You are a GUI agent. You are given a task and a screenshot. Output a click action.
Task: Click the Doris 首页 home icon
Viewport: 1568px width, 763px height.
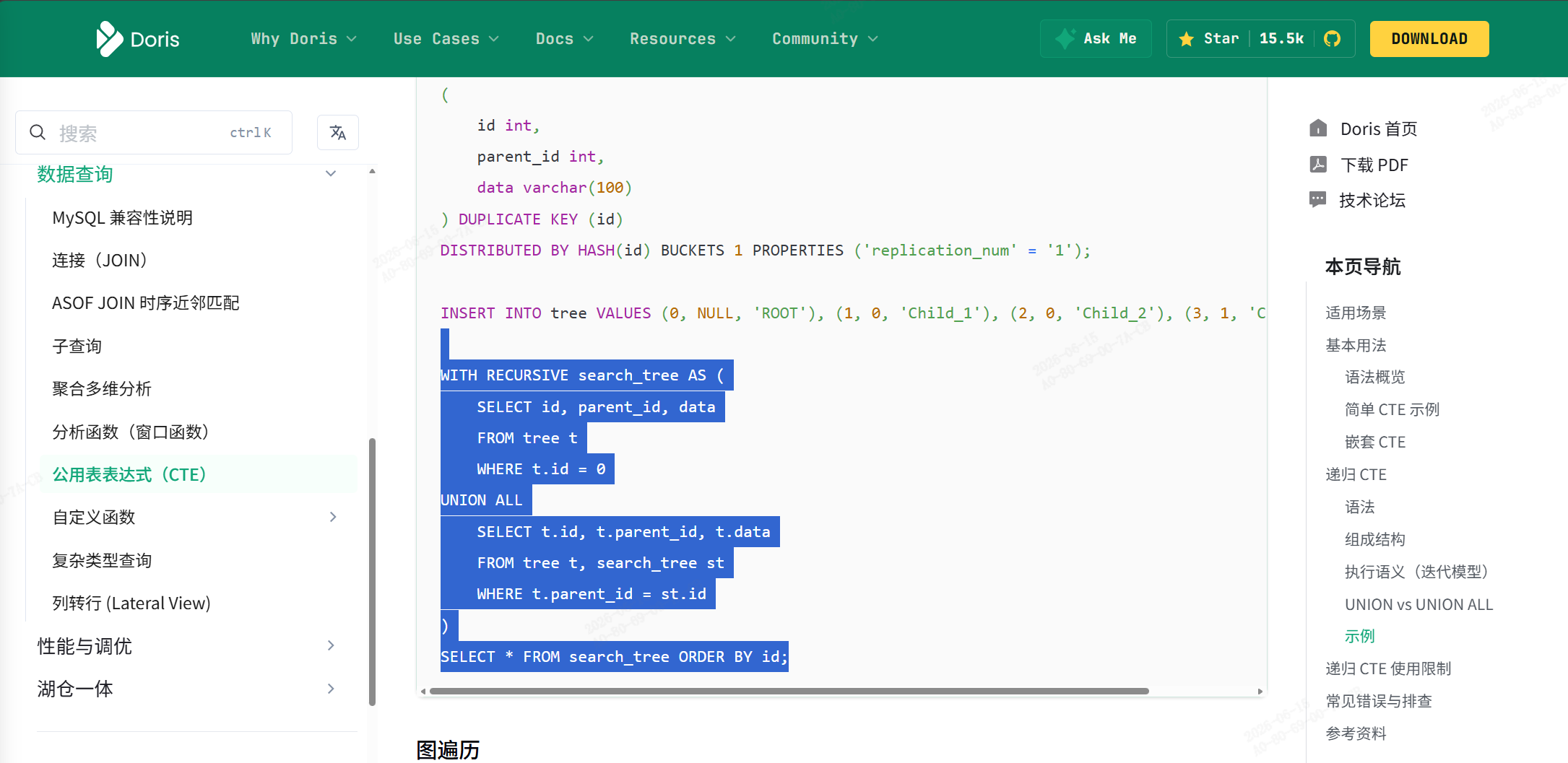(x=1318, y=128)
